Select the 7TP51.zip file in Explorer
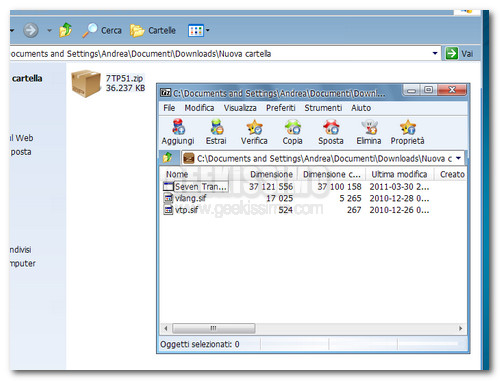The image size is (500, 381). tap(108, 83)
